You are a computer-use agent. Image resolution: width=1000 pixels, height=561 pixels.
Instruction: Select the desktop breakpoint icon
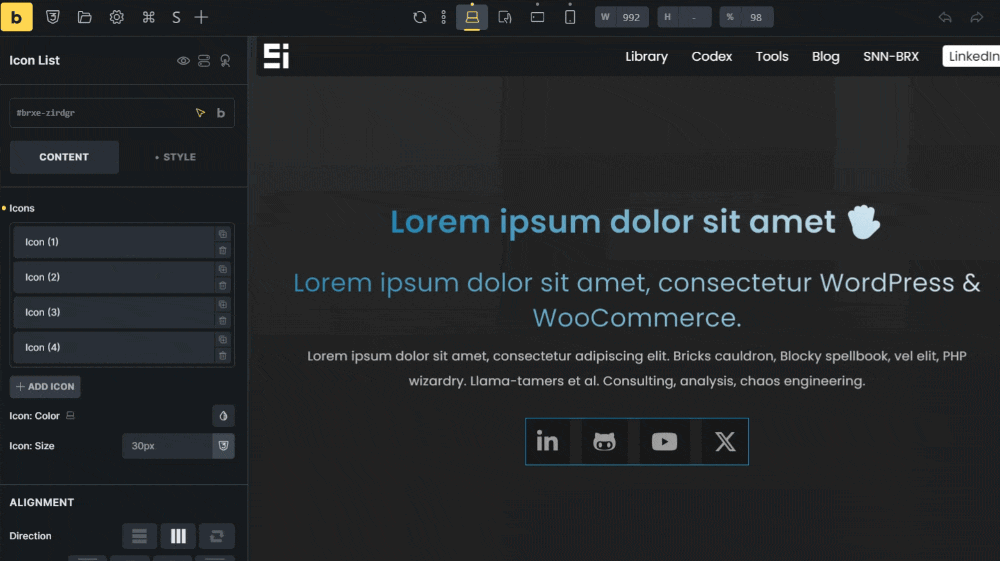pos(472,17)
